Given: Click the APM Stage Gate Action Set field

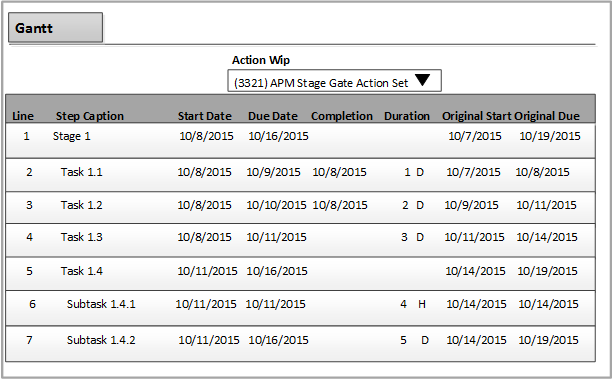Looking at the screenshot, I should pyautogui.click(x=335, y=81).
